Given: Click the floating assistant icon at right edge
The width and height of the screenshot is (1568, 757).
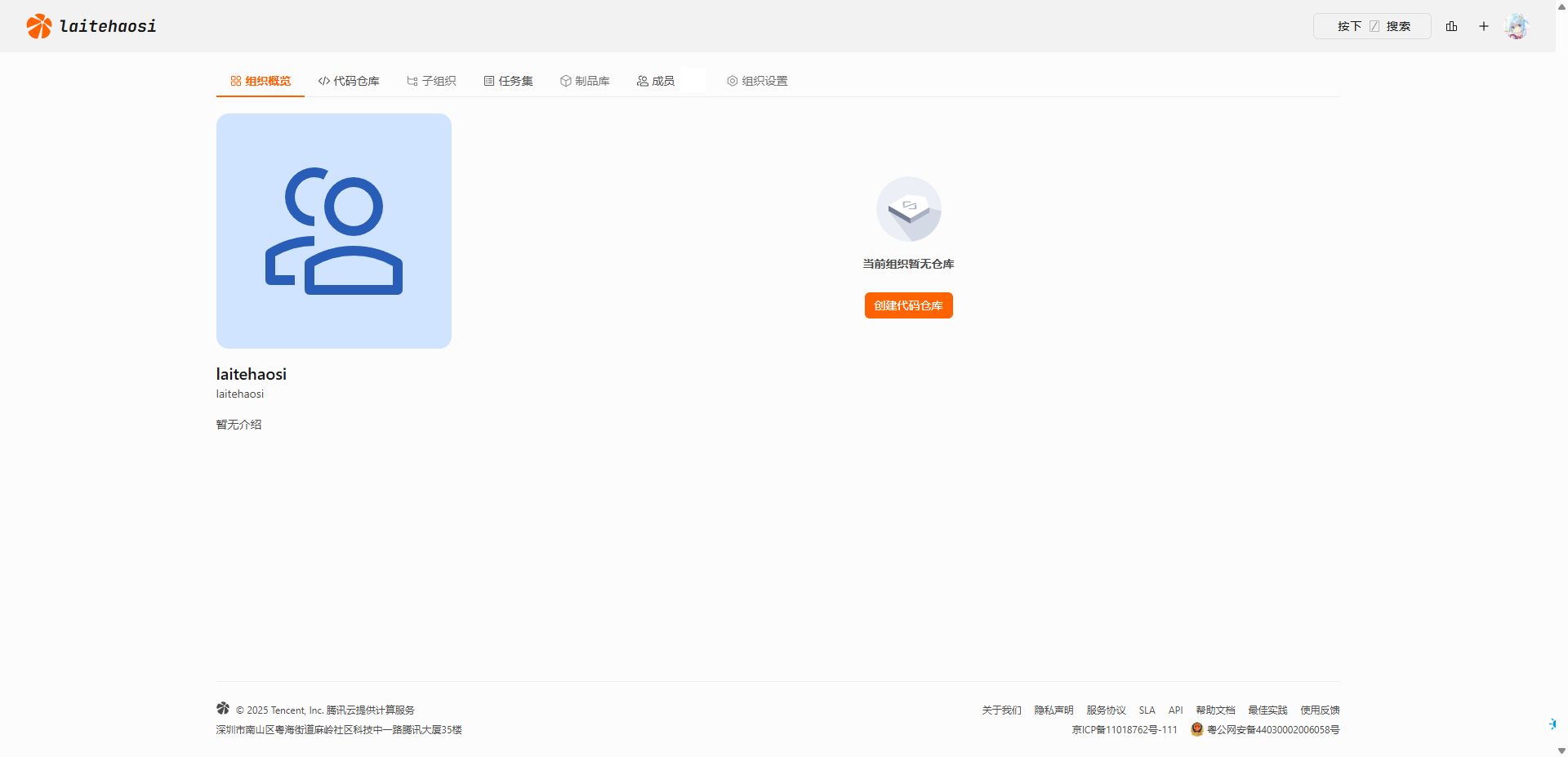Looking at the screenshot, I should tap(1552, 724).
